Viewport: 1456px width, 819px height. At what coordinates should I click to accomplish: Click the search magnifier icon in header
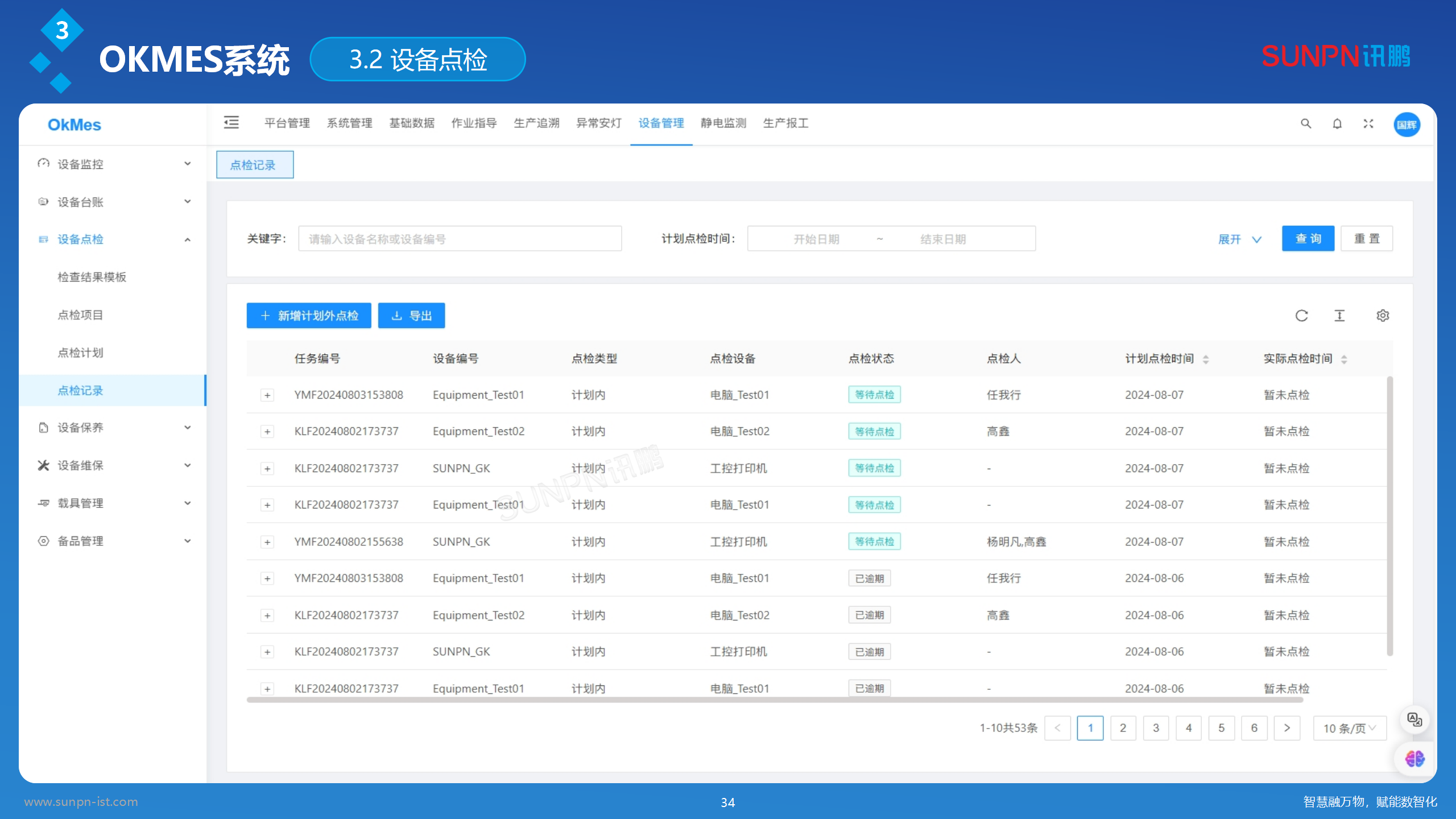(x=1306, y=124)
